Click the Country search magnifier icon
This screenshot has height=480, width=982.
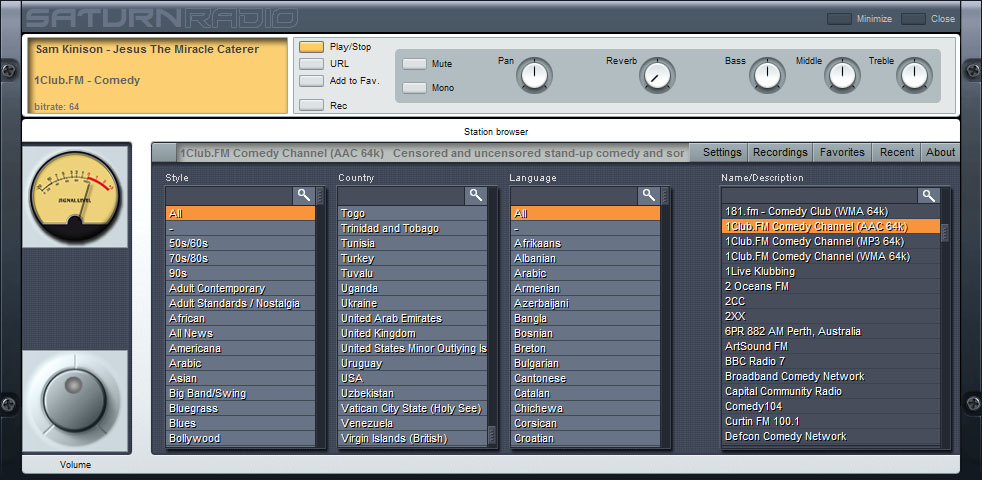(476, 196)
